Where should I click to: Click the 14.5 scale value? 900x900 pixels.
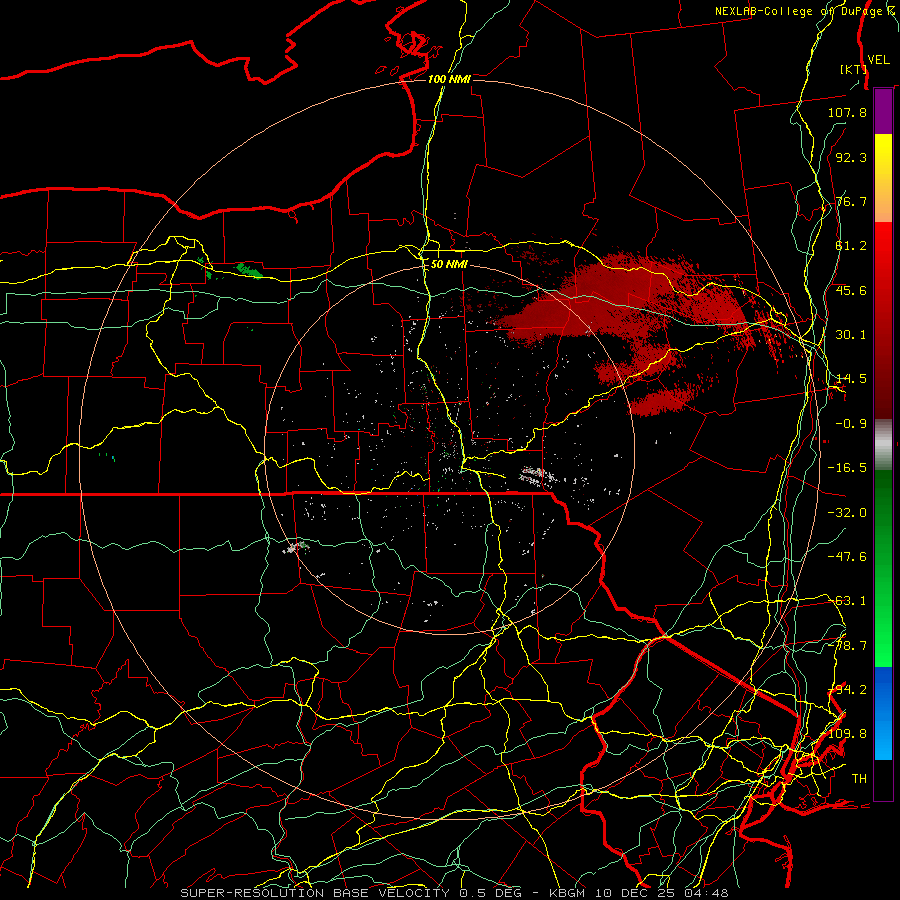[x=851, y=379]
